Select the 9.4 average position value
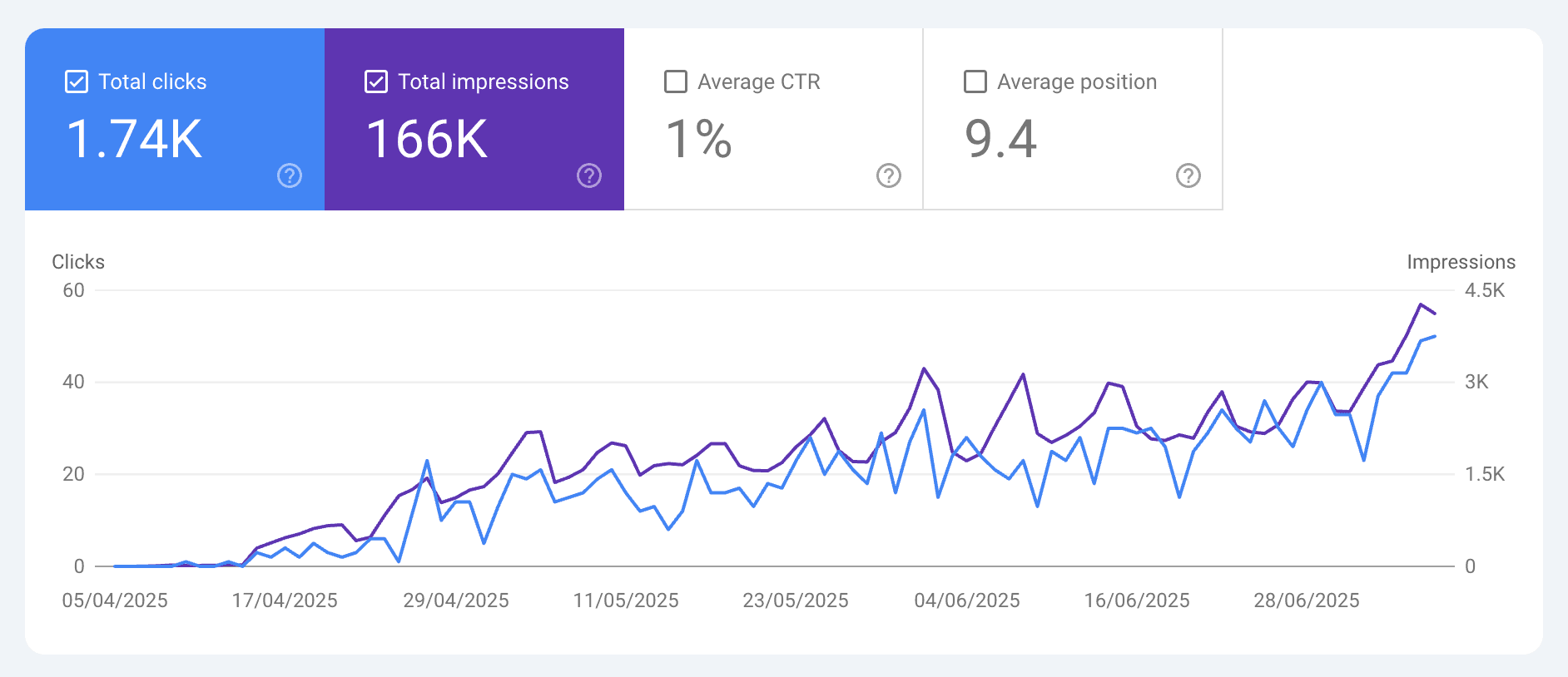Viewport: 1568px width, 677px height. [x=1000, y=139]
